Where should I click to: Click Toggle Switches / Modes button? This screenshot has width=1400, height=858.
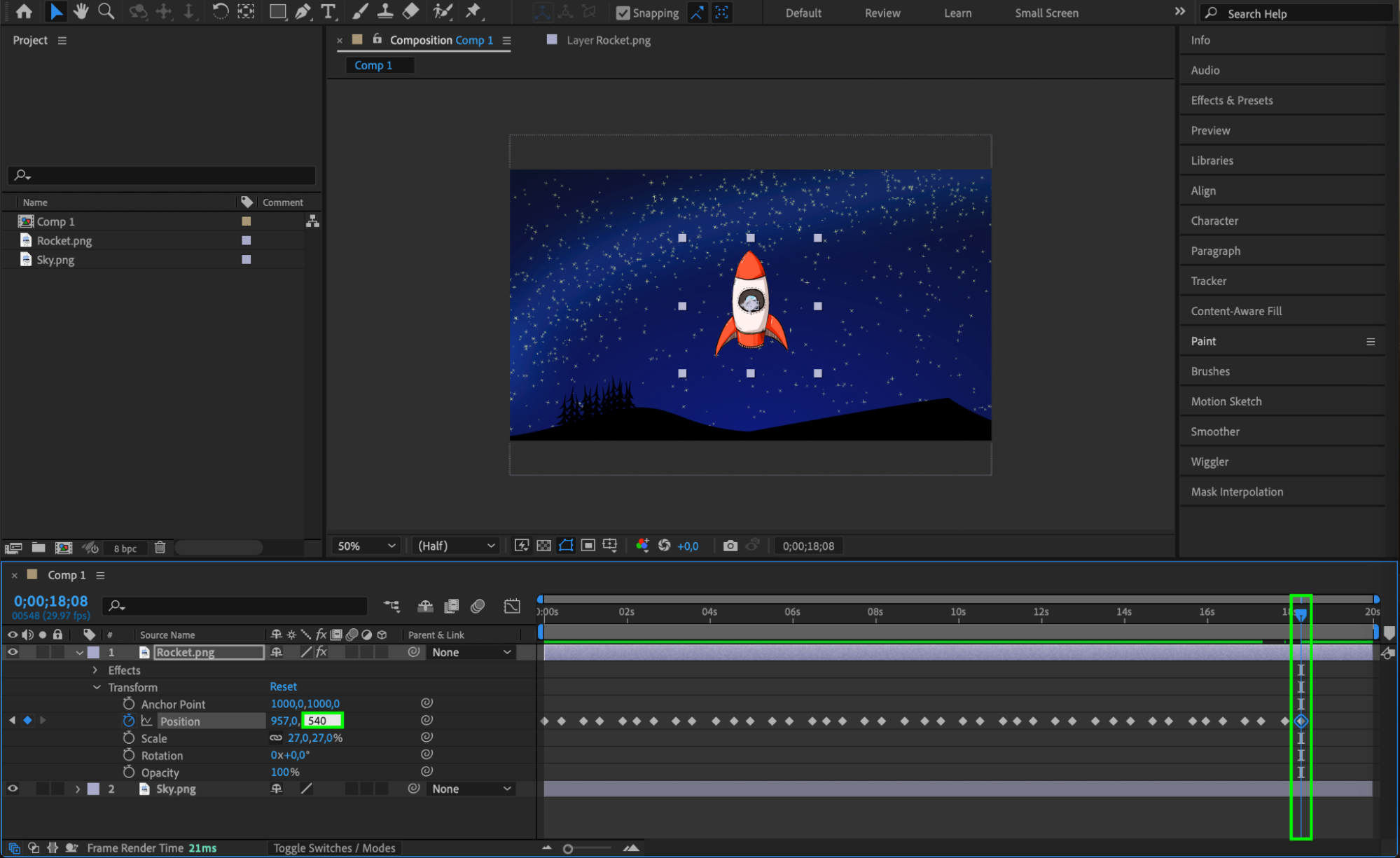334,848
